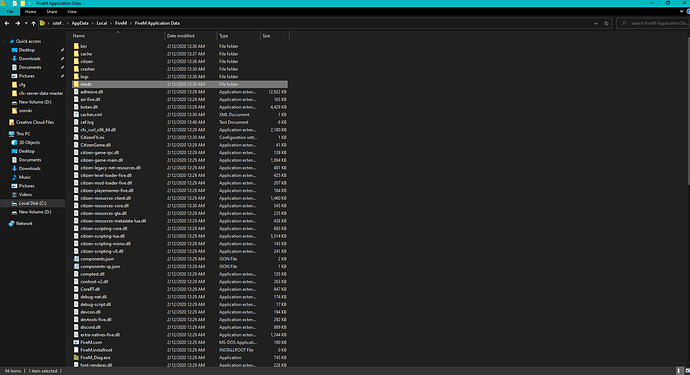Image resolution: width=690 pixels, height=375 pixels.
Task: Select the FiveM.installroot file icon
Action: [x=76, y=350]
